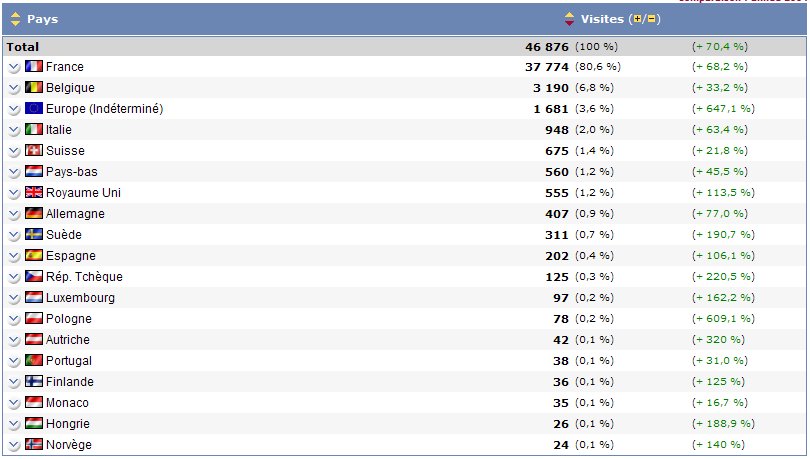Click the France flag icon
The height and width of the screenshot is (459, 810).
tap(34, 66)
